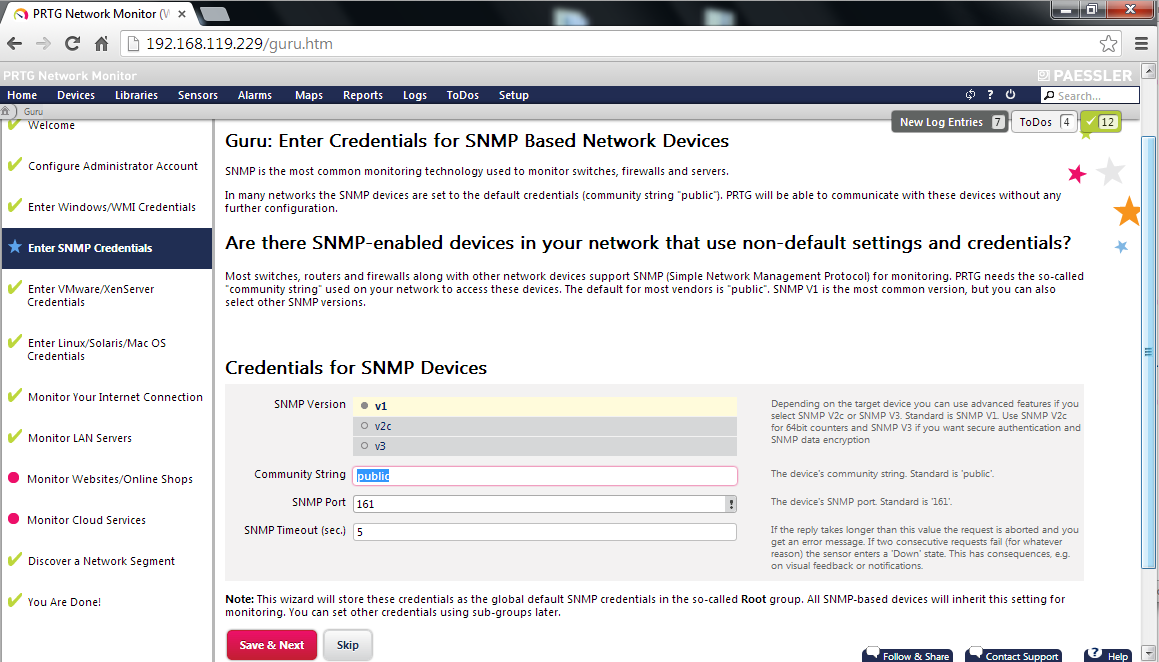Image resolution: width=1159 pixels, height=662 pixels.
Task: Click the page scrollbar down arrow
Action: [x=1149, y=655]
